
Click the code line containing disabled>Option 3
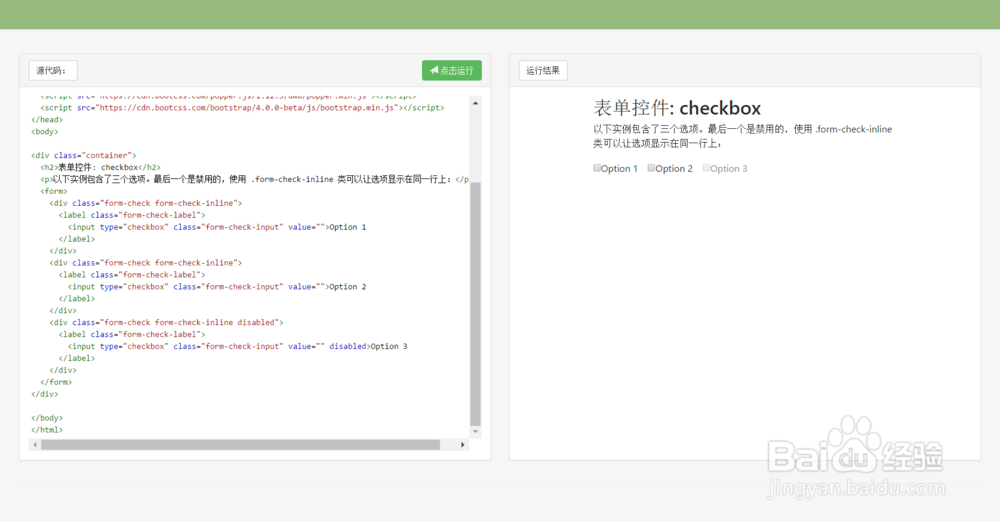237,347
